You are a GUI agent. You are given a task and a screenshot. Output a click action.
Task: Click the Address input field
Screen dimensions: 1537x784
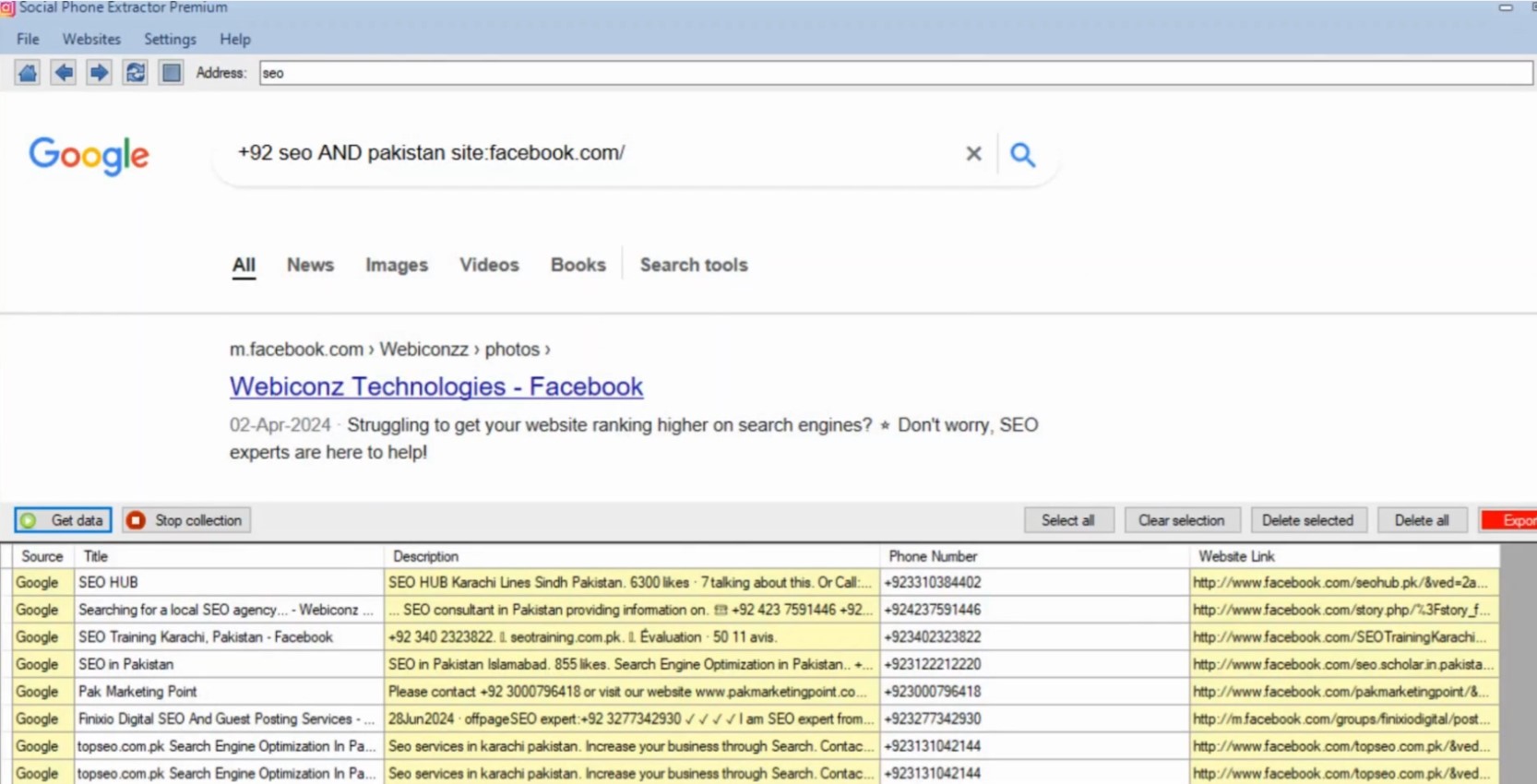(896, 73)
